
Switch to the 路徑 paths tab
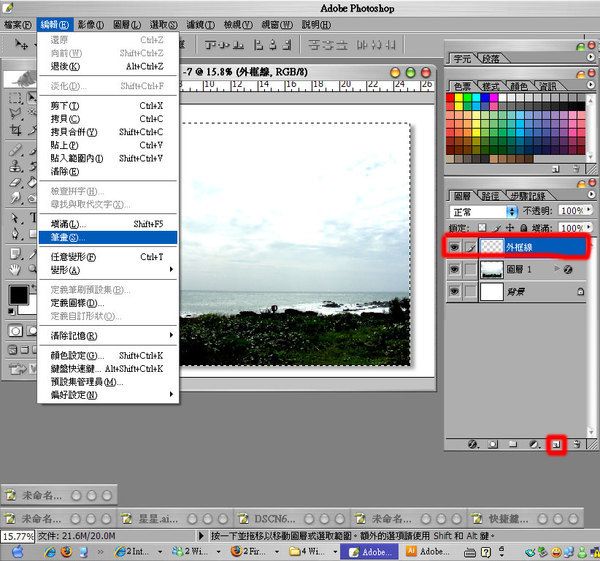pos(490,196)
